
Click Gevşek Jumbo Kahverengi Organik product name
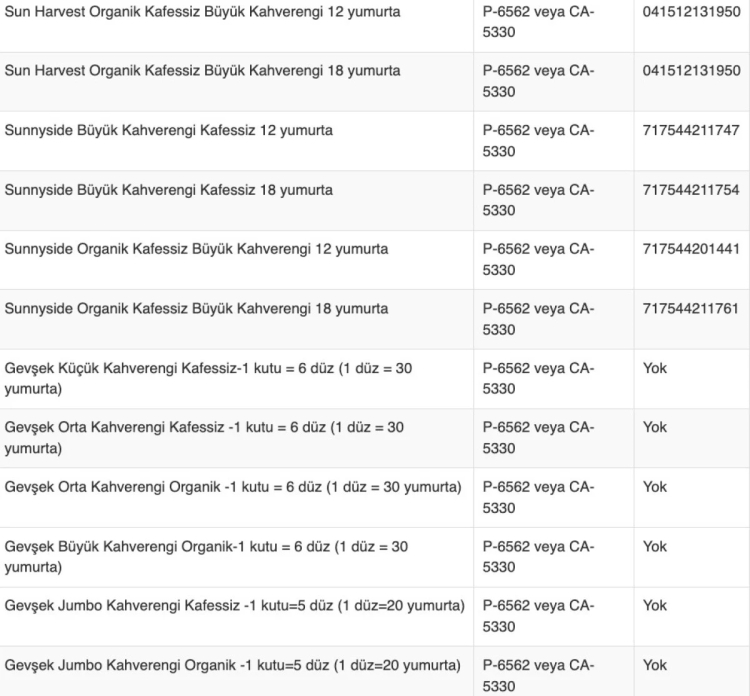pos(232,665)
